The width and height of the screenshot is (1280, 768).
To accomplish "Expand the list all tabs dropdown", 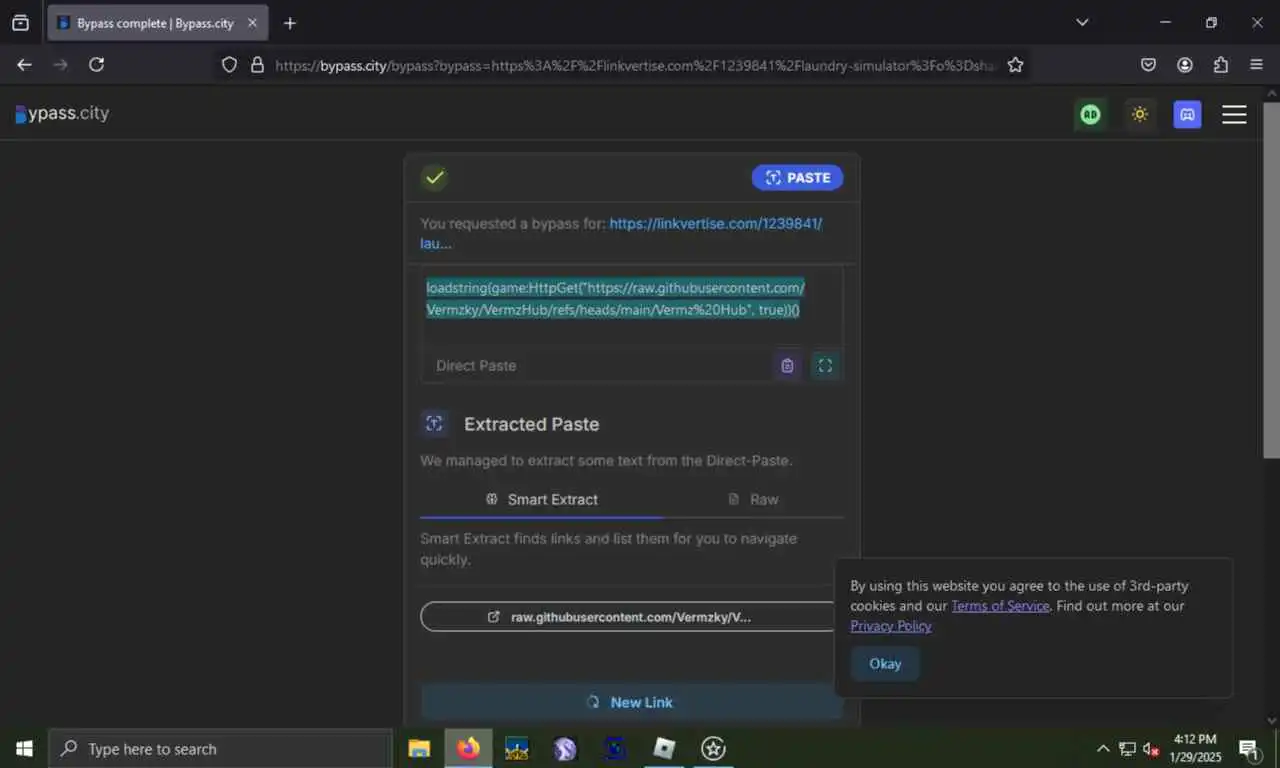I will (x=1082, y=22).
